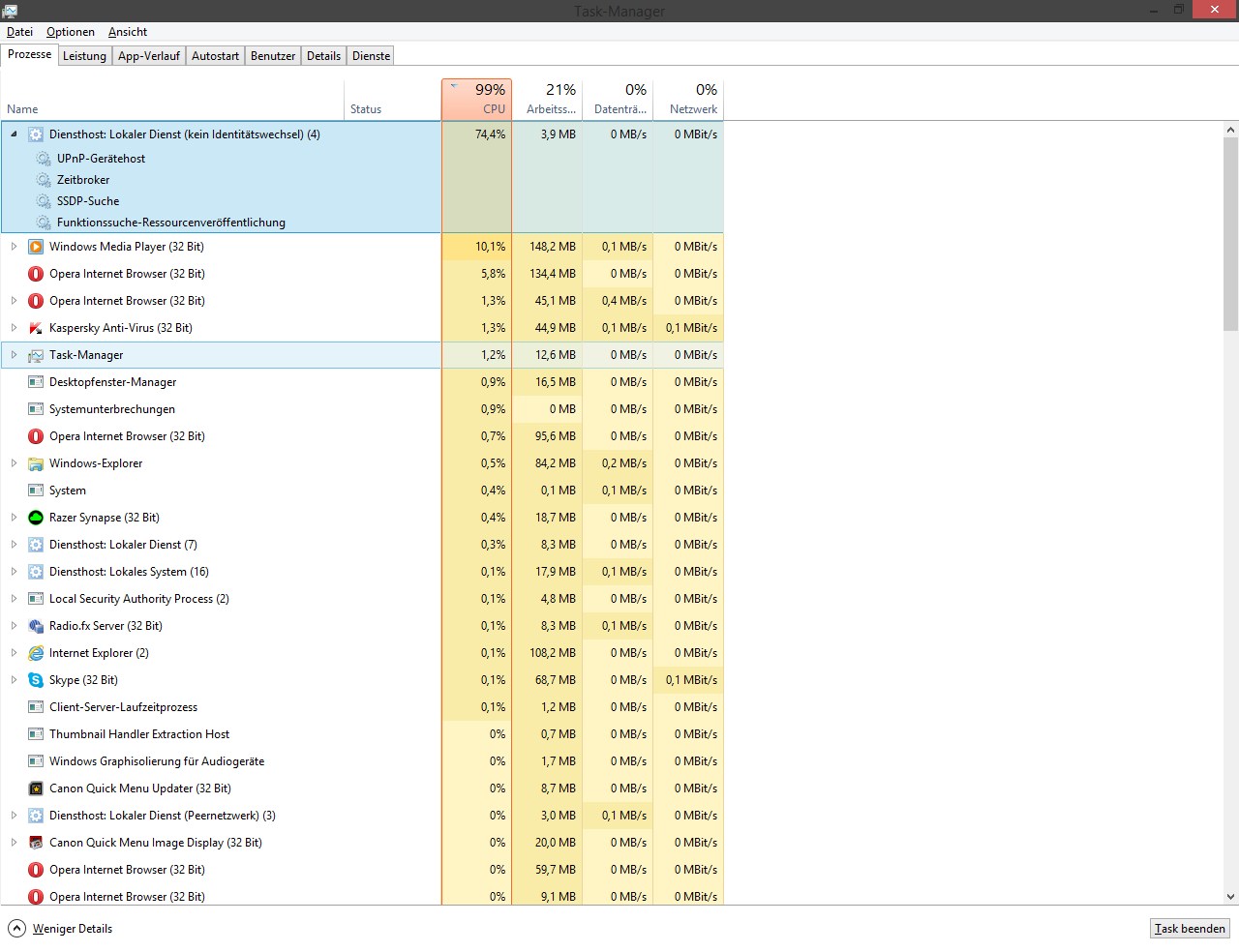Collapse the Diensthost (kein Identitätswechsel) group
The height and width of the screenshot is (952, 1239).
(14, 134)
